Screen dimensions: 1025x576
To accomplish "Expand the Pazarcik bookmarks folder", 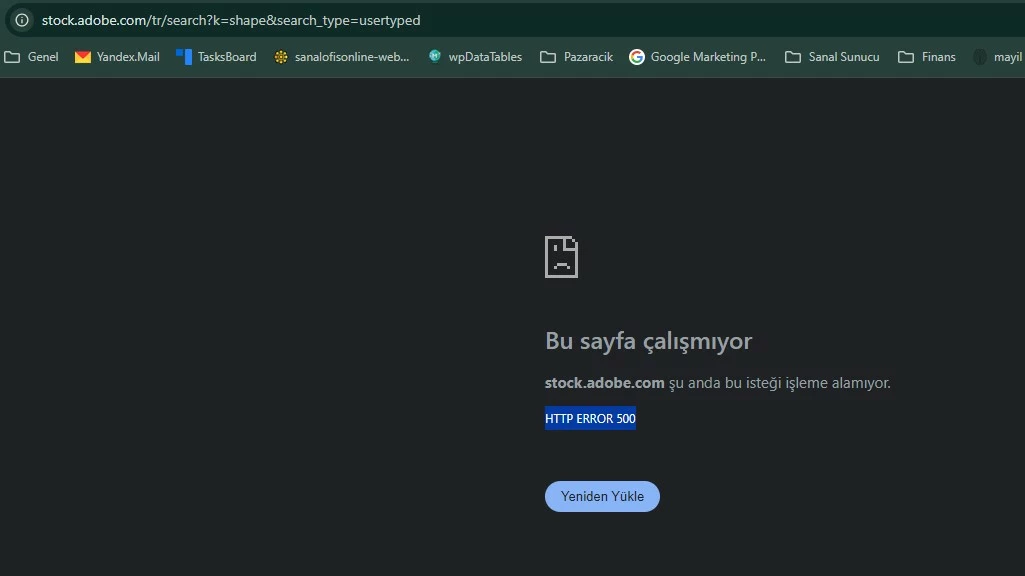I will click(577, 57).
